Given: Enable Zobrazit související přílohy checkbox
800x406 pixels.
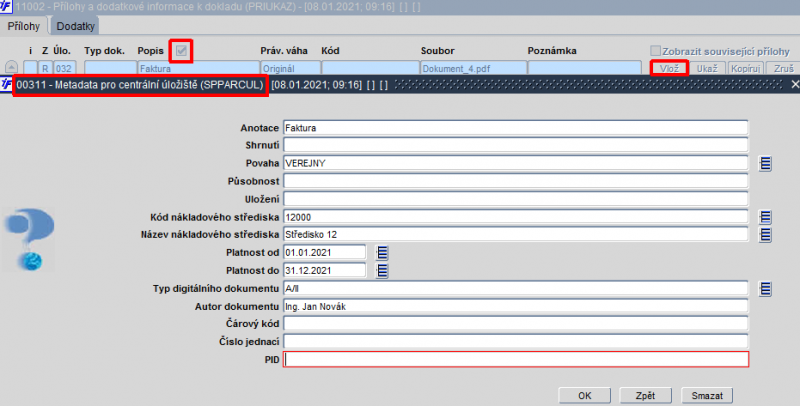Looking at the screenshot, I should tap(655, 50).
